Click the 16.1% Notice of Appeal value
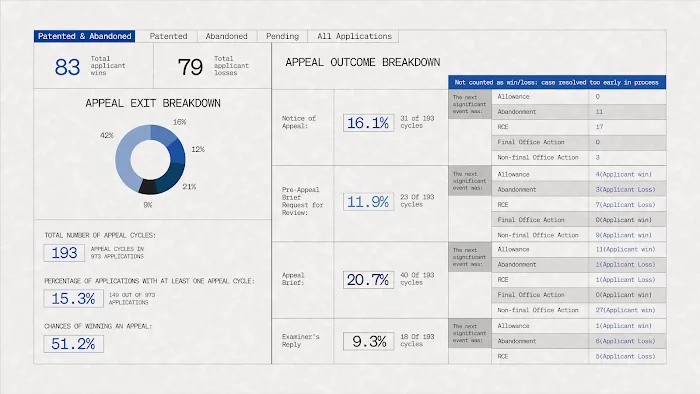 (x=368, y=123)
